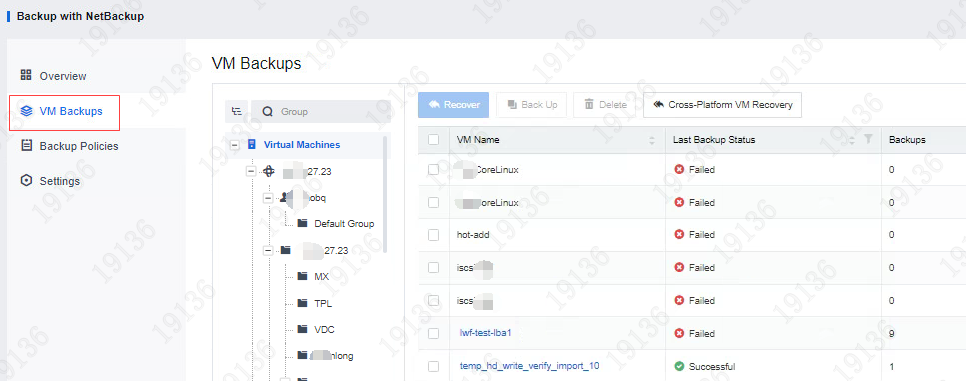Click the Virtual Machines server icon
Screen dimensions: 966x381
[x=251, y=144]
